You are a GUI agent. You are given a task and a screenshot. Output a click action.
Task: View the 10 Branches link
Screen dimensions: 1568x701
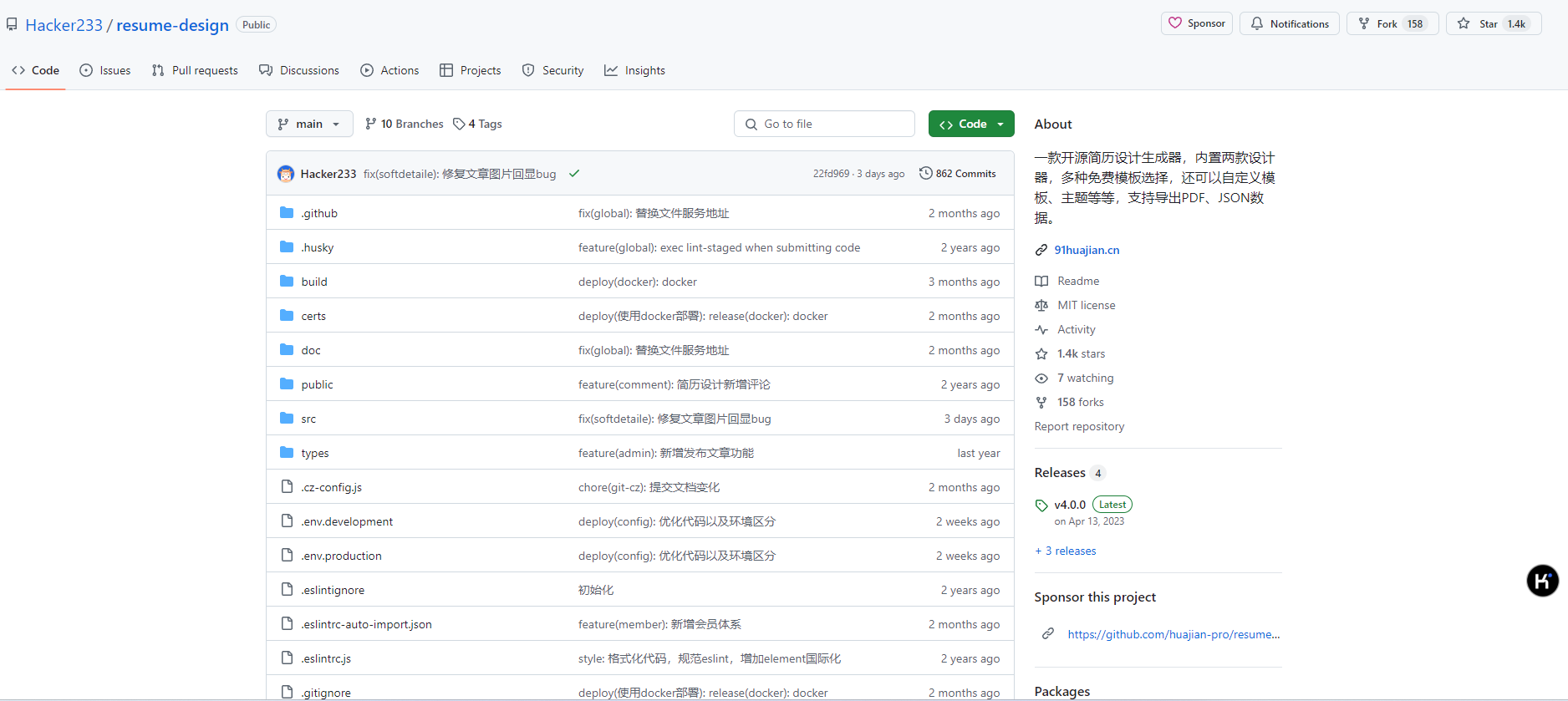(x=405, y=124)
